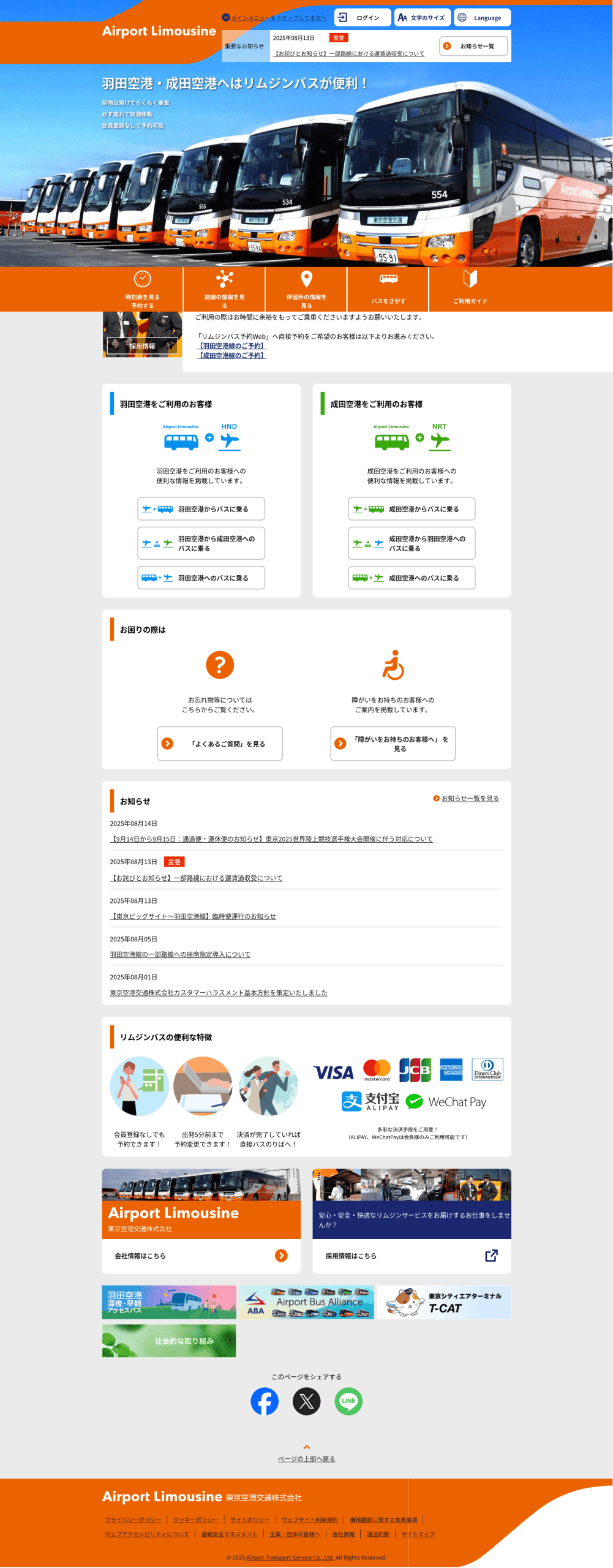Screen dimensions: 613x1568
Task: Click the ログイン login button
Action: click(x=361, y=18)
